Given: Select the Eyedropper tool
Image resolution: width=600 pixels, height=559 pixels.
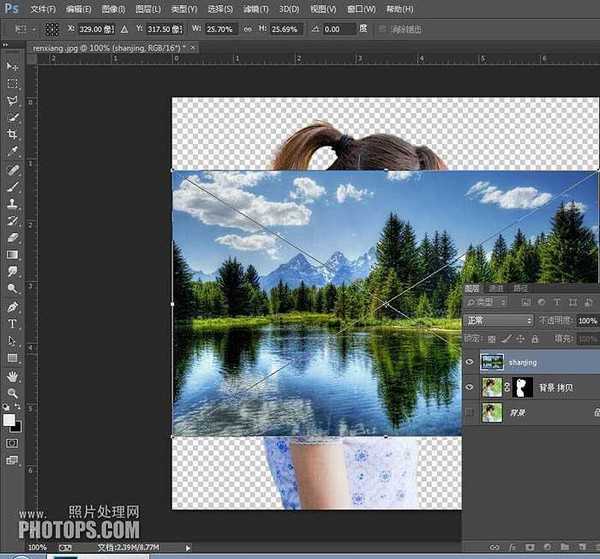Looking at the screenshot, I should 13,151.
